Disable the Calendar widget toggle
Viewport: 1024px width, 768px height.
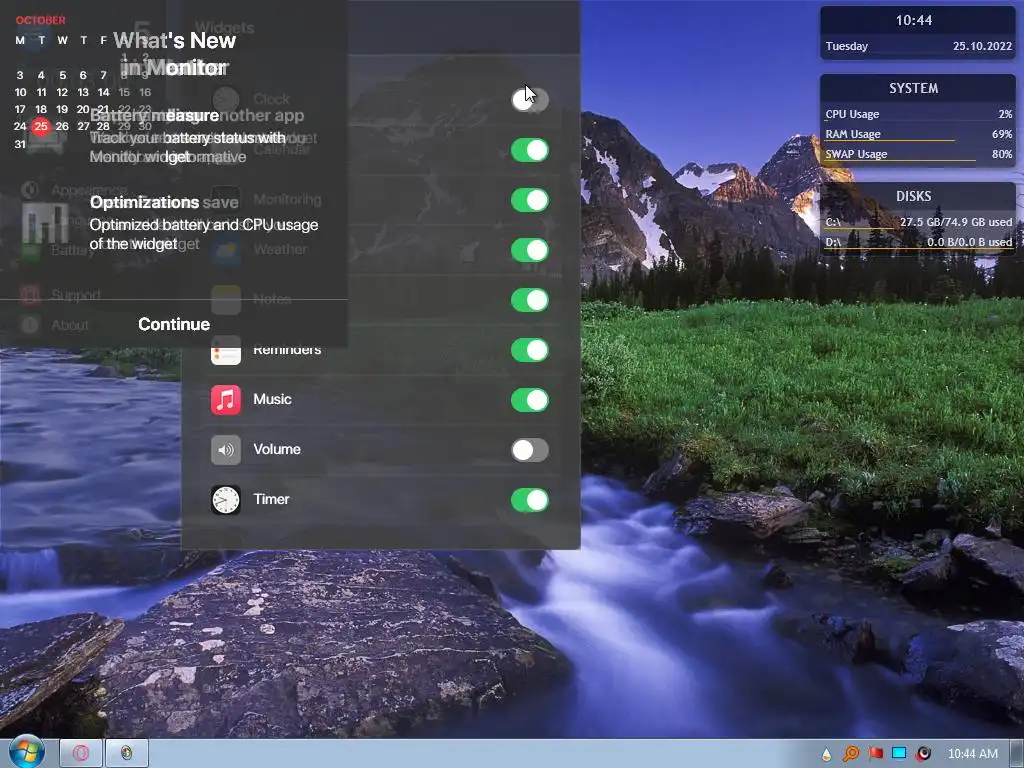pyautogui.click(x=530, y=150)
